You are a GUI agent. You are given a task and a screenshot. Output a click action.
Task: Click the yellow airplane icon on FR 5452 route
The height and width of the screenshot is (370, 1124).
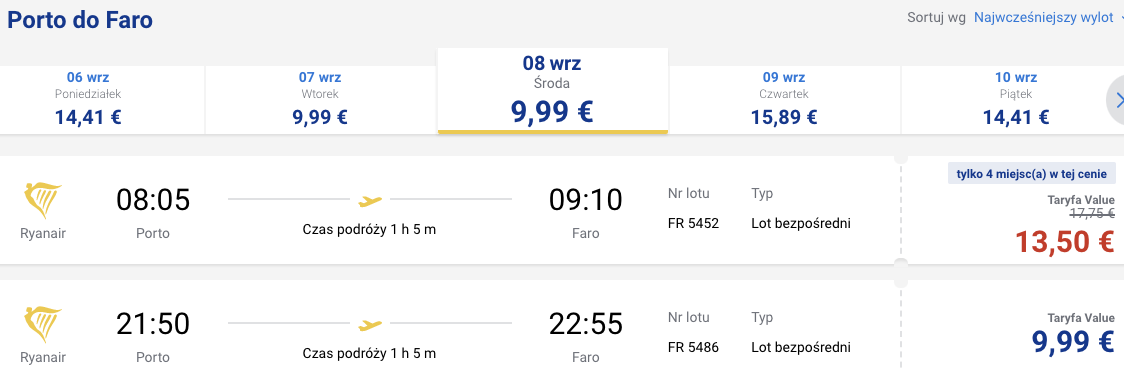370,200
